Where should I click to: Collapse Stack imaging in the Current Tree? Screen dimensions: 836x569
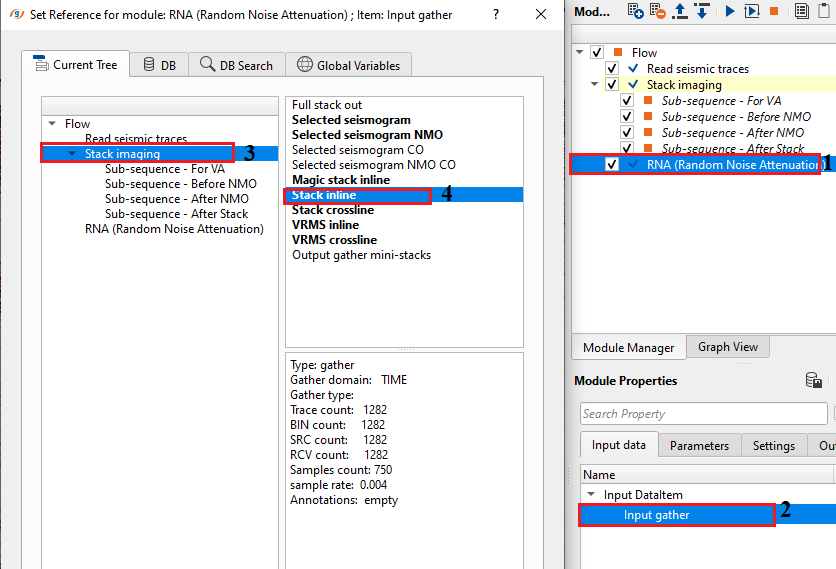pos(71,154)
